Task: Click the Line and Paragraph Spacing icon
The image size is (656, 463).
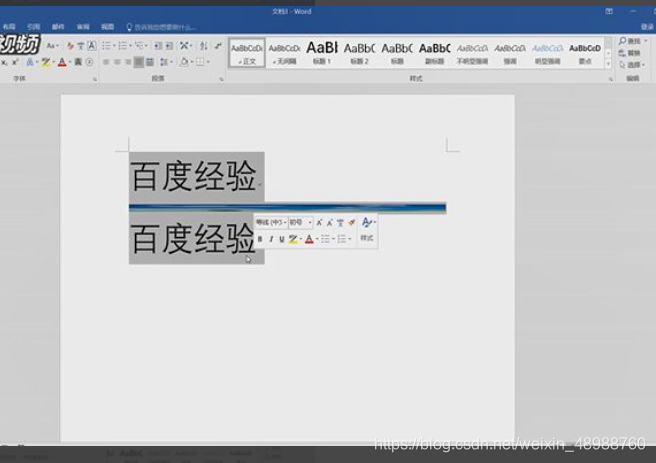Action: tap(164, 62)
